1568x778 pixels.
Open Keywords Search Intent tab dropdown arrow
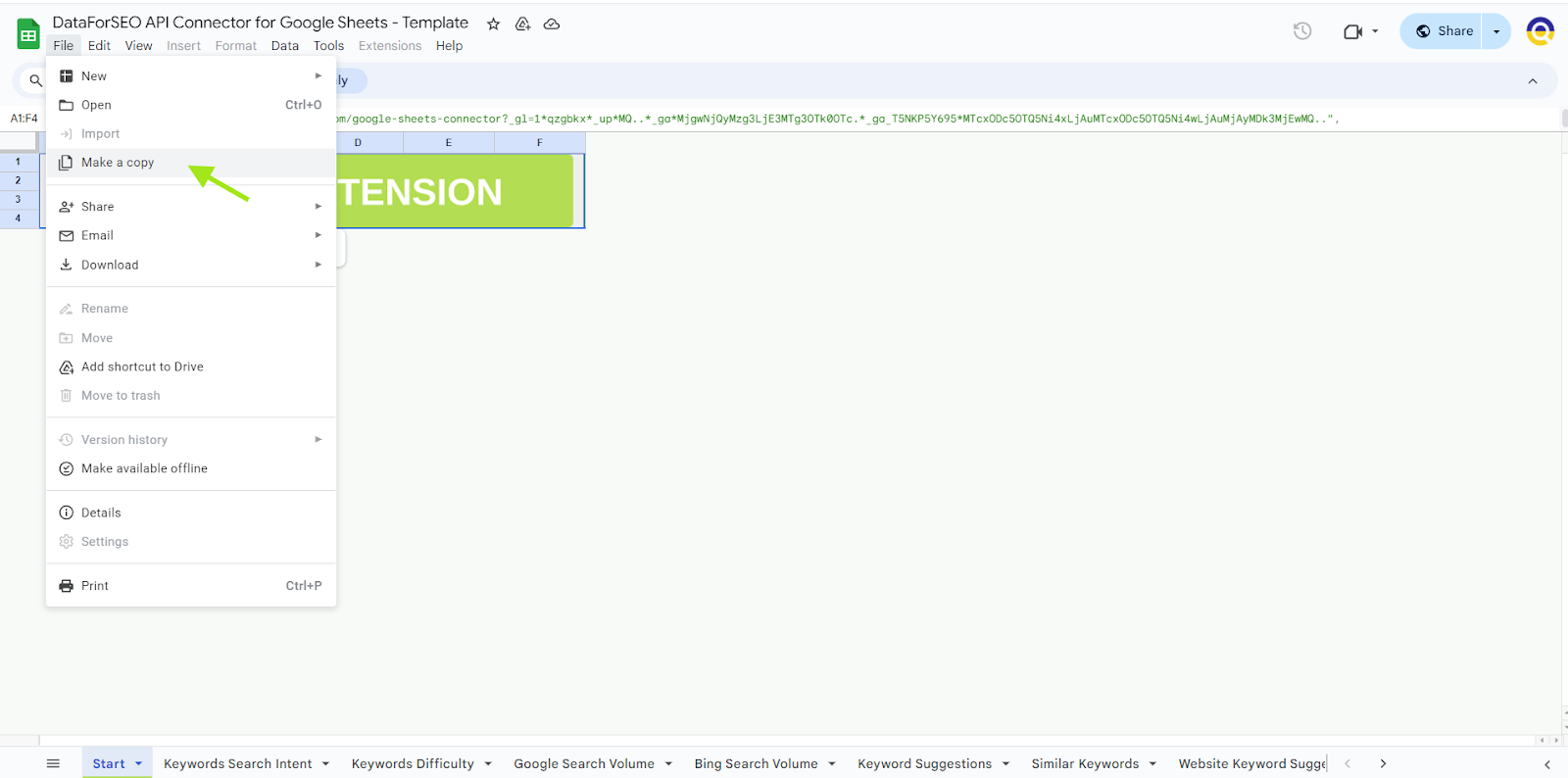coord(325,764)
